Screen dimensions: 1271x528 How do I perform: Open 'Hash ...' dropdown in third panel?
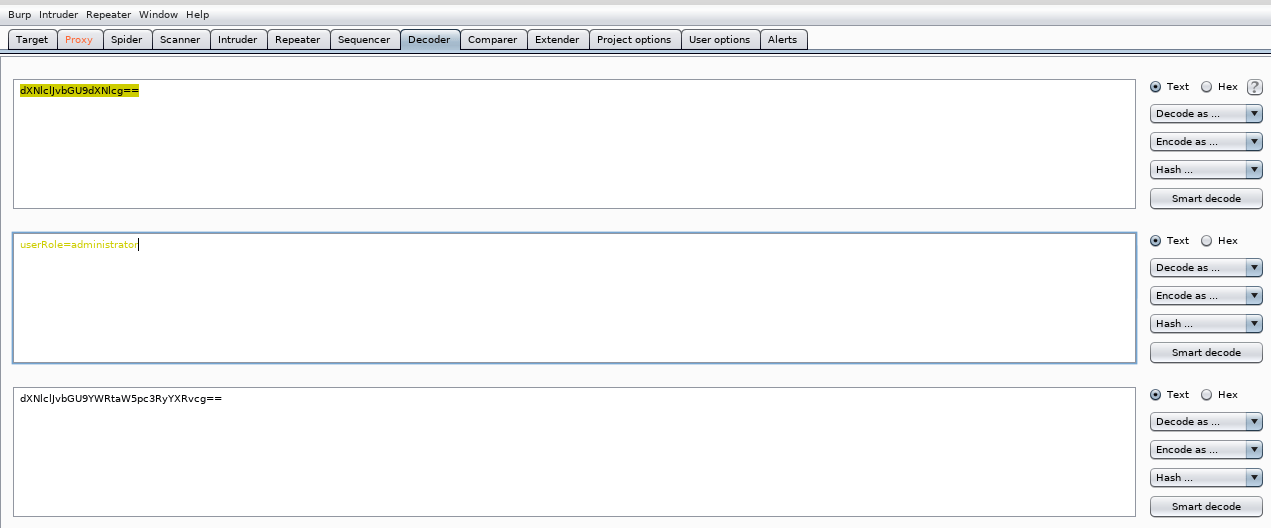[x=1206, y=478]
